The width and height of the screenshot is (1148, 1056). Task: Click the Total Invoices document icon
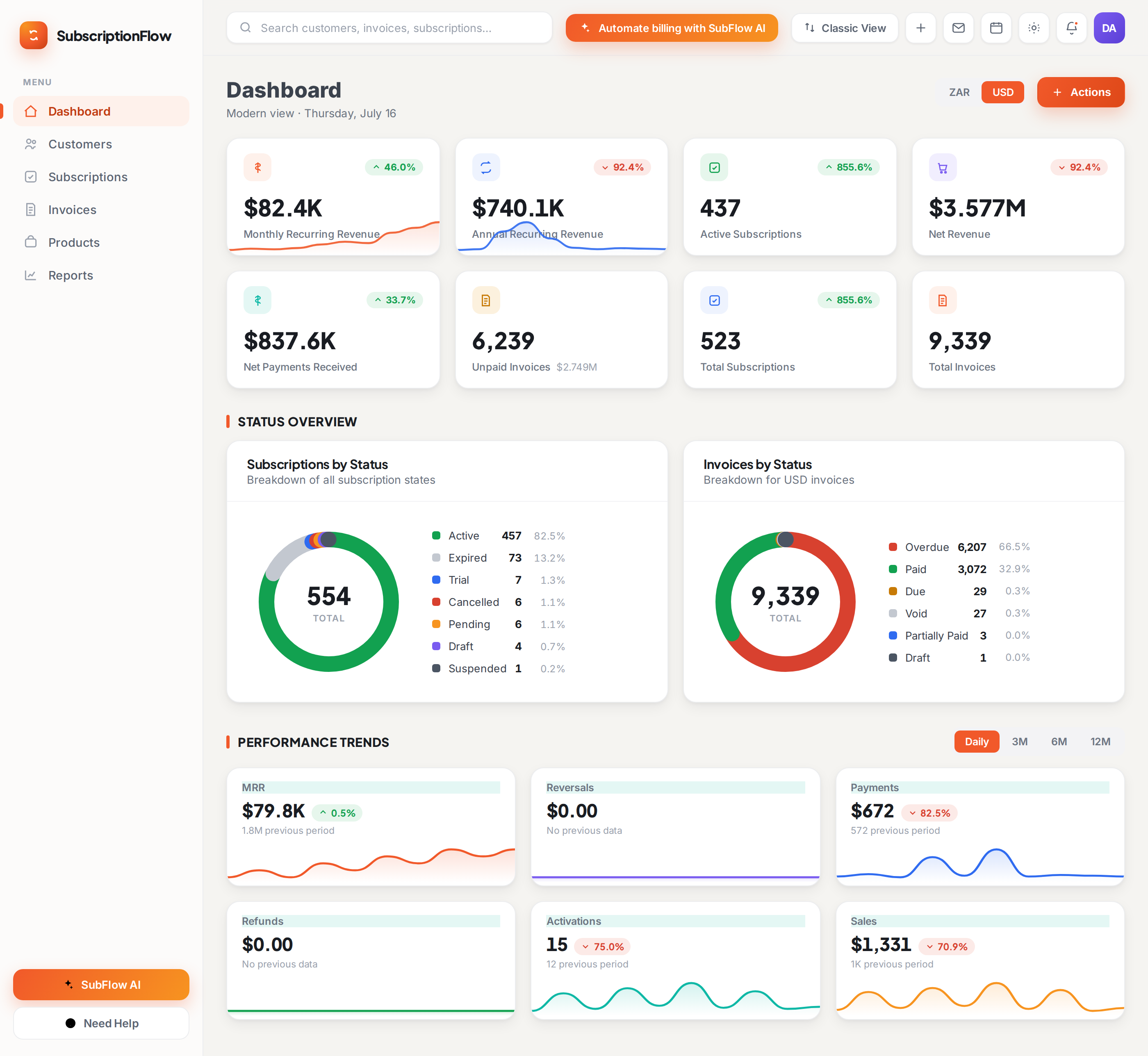click(x=943, y=300)
